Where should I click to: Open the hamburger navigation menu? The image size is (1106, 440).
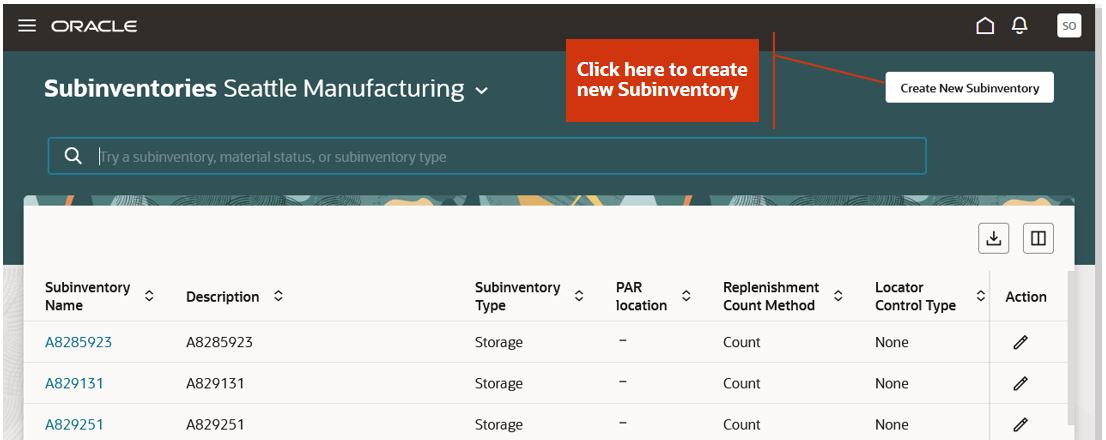click(27, 26)
